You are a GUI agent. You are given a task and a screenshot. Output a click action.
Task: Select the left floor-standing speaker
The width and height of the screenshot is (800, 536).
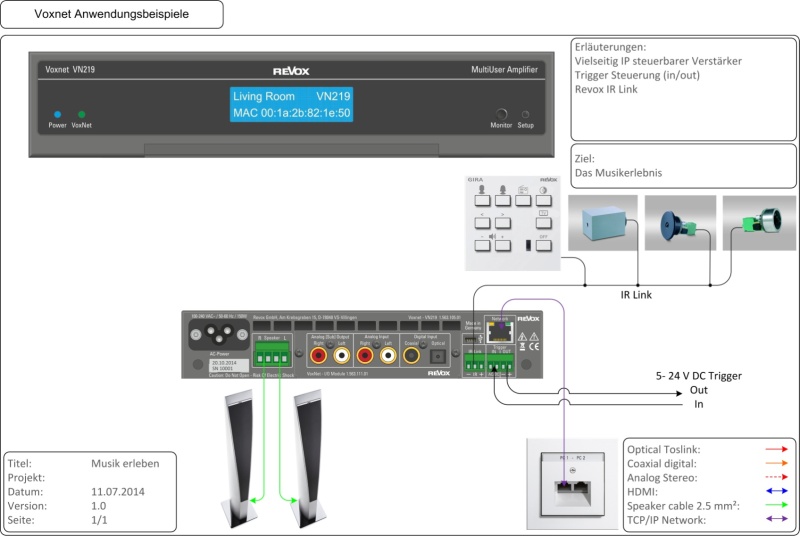[239, 458]
